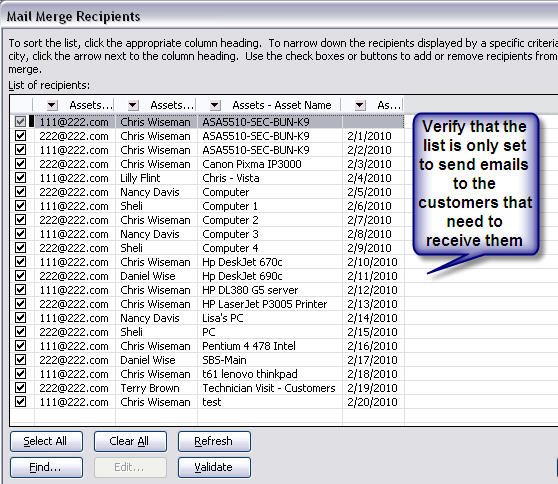The height and width of the screenshot is (484, 558).
Task: Expand the Asset Name column filter arrow
Action: coord(215,105)
